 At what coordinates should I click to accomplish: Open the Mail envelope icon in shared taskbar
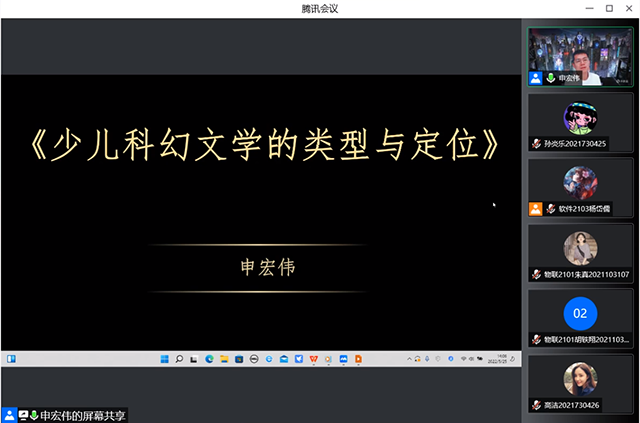click(x=284, y=359)
